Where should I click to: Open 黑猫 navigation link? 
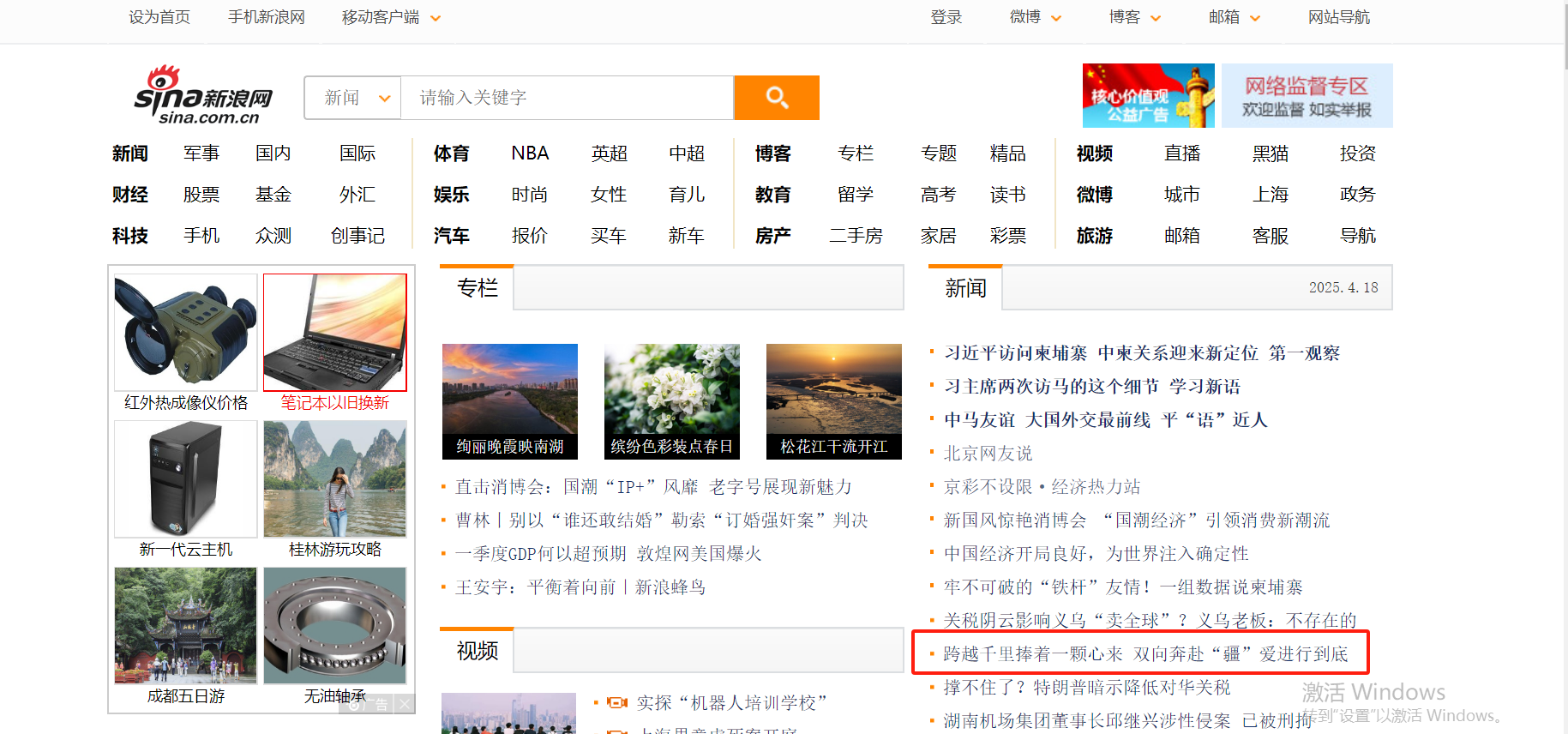(x=1271, y=153)
